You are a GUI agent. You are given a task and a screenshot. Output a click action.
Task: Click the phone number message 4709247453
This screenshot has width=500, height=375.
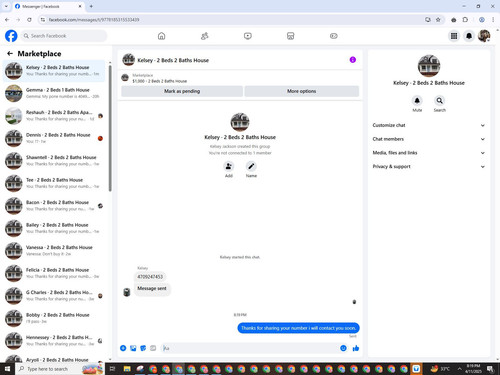point(150,277)
